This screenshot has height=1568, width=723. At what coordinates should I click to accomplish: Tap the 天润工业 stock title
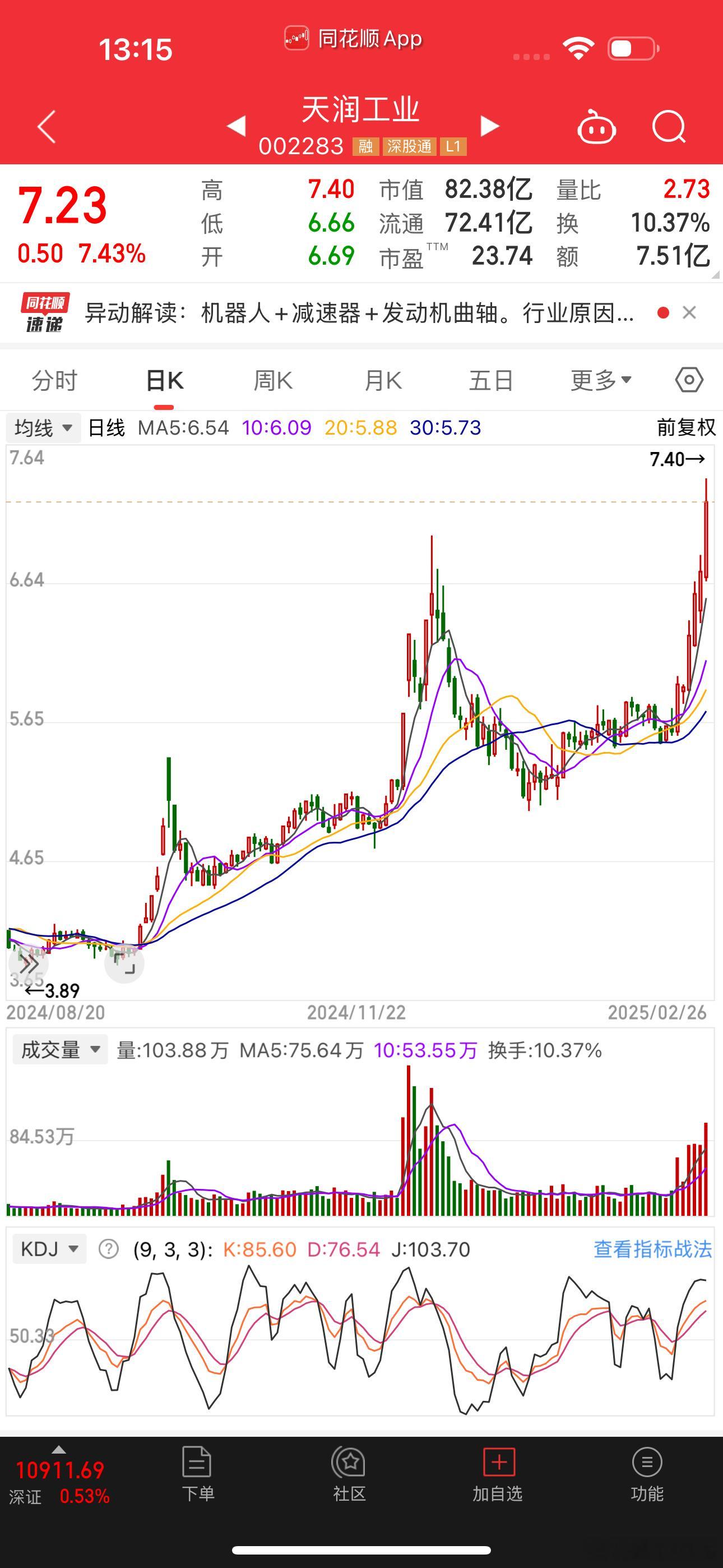tap(360, 109)
